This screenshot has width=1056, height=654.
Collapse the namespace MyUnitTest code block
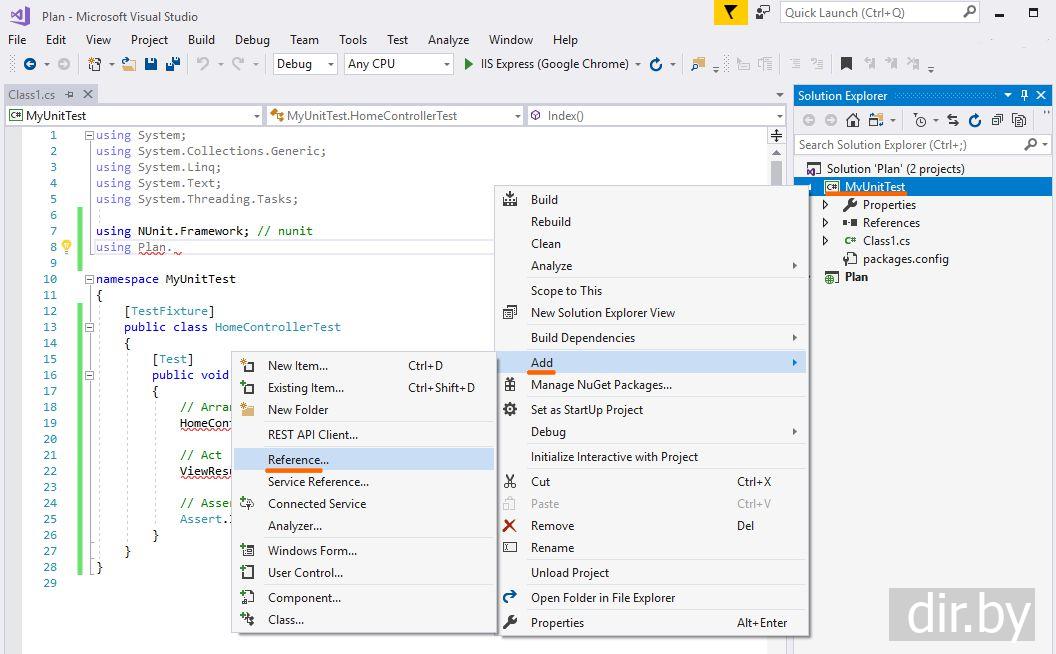coord(89,279)
